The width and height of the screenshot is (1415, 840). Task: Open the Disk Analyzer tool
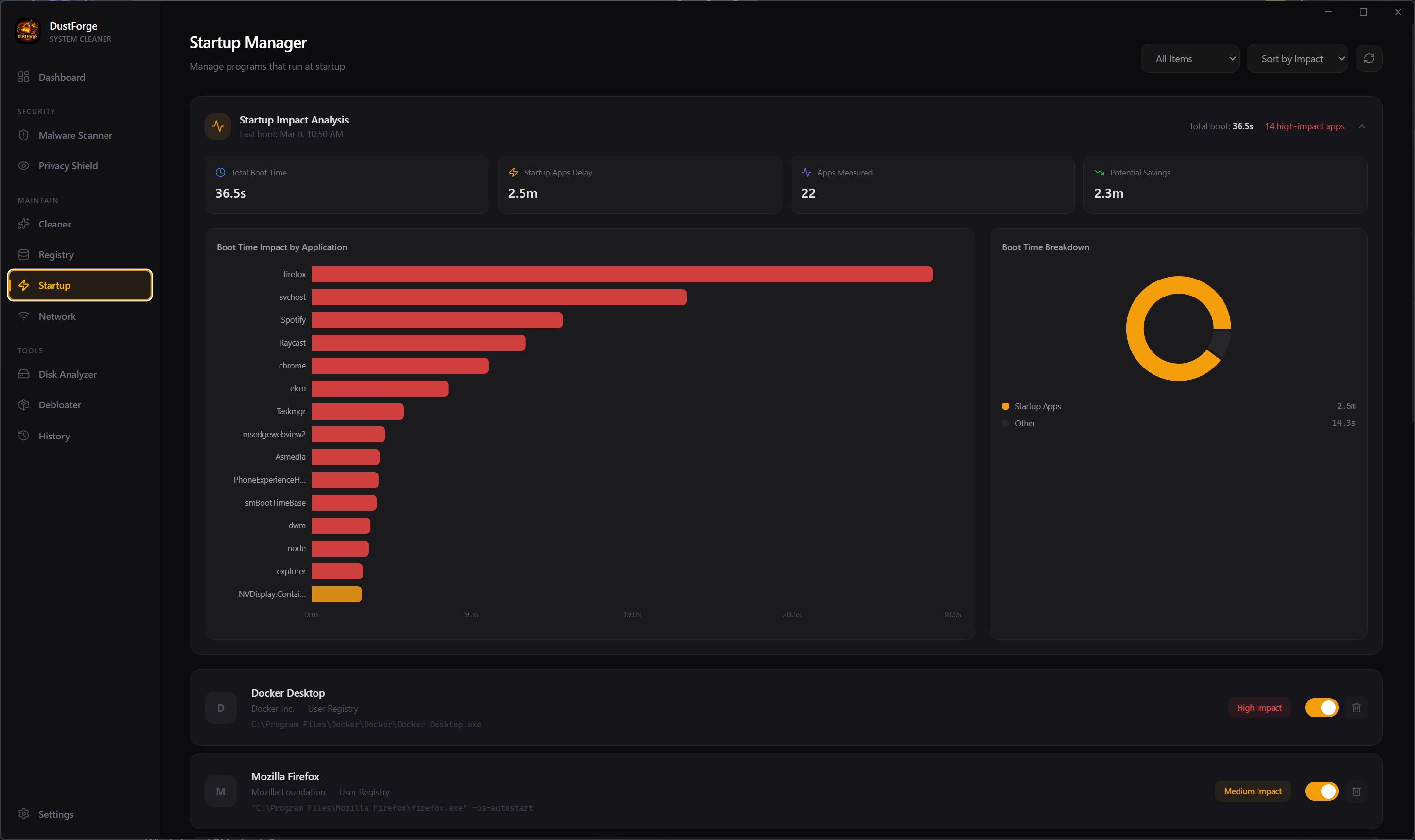[68, 374]
